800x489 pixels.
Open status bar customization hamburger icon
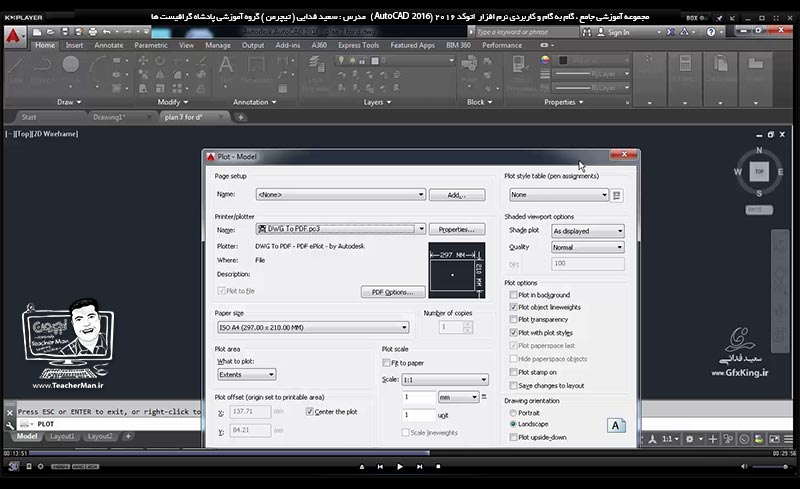789,439
